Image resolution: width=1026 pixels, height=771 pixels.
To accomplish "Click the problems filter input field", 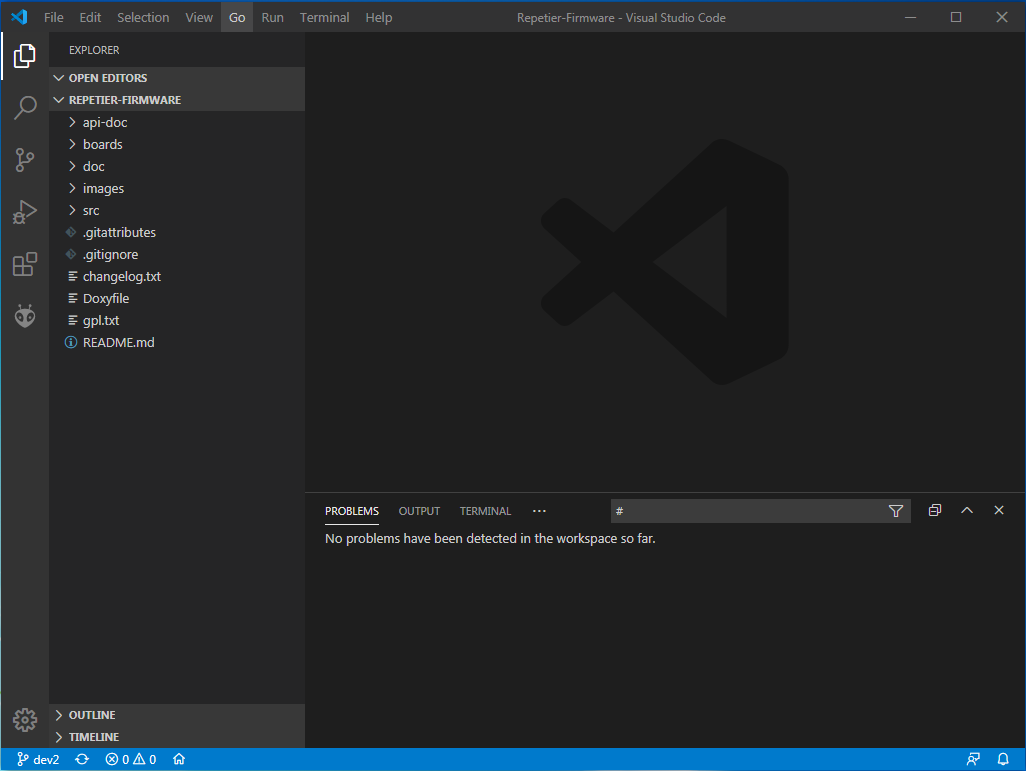I will click(748, 511).
